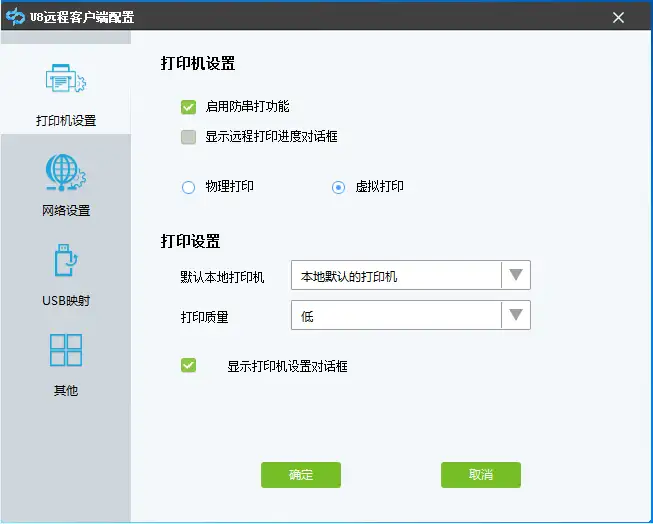Uncheck 启用防串打功能 checkbox
The width and height of the screenshot is (653, 524).
coord(188,107)
